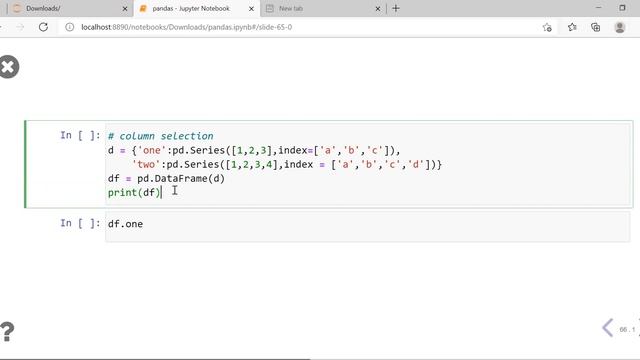This screenshot has width=640, height=360.
Task: Click the slide number 66 . 1
Action: pos(627,329)
